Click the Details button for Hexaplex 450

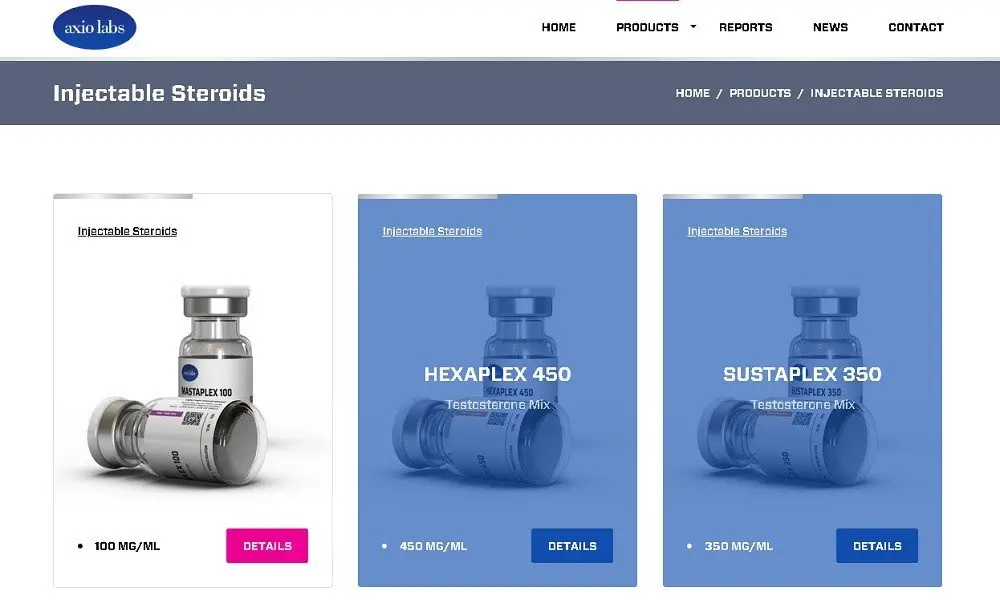click(x=572, y=546)
